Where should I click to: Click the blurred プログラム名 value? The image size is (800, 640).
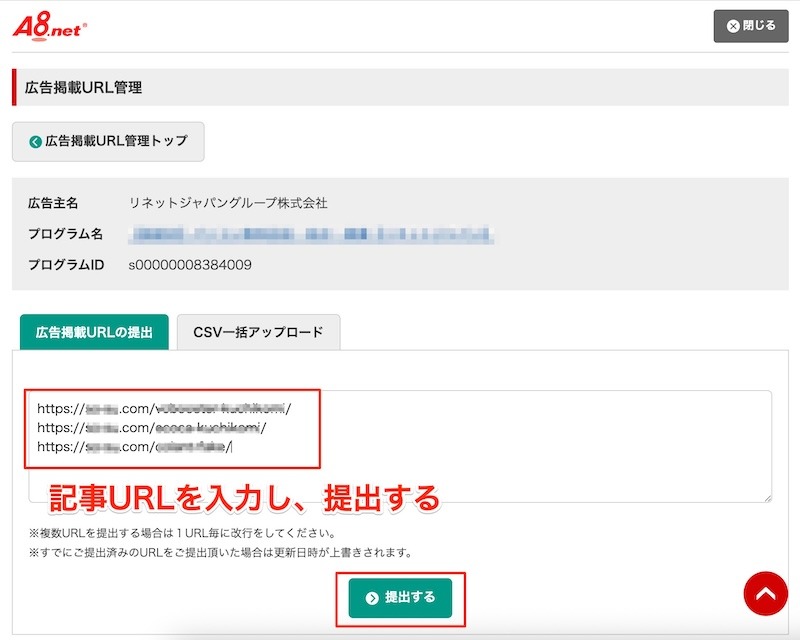(x=312, y=234)
